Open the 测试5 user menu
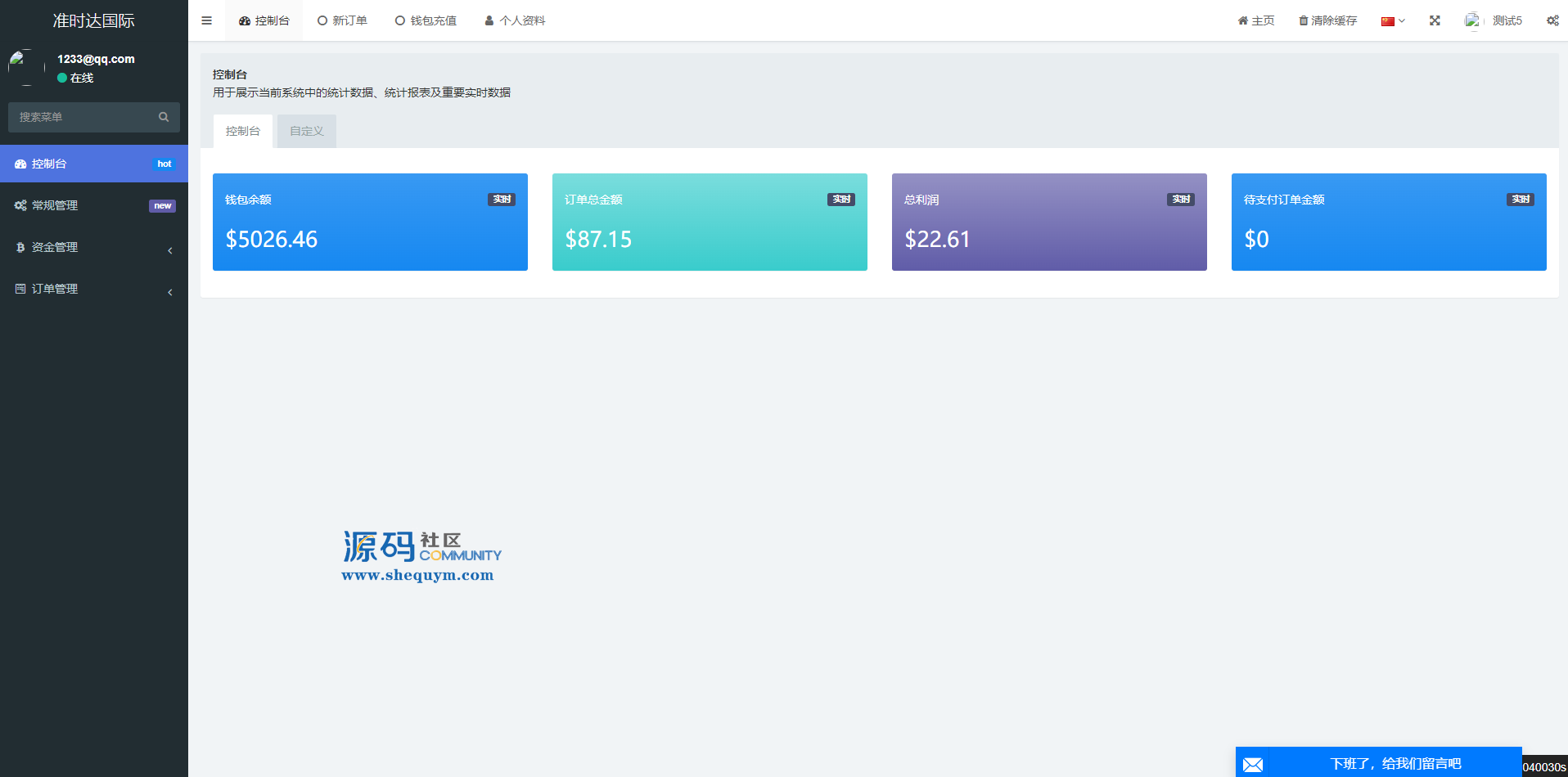Screen dimensions: 1568x777 1494,20
